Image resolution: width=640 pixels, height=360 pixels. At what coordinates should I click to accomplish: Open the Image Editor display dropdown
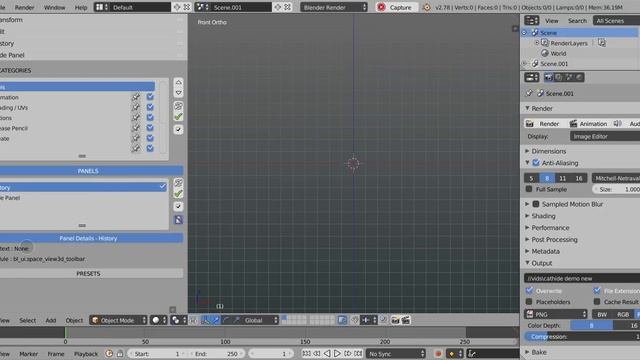click(x=605, y=136)
